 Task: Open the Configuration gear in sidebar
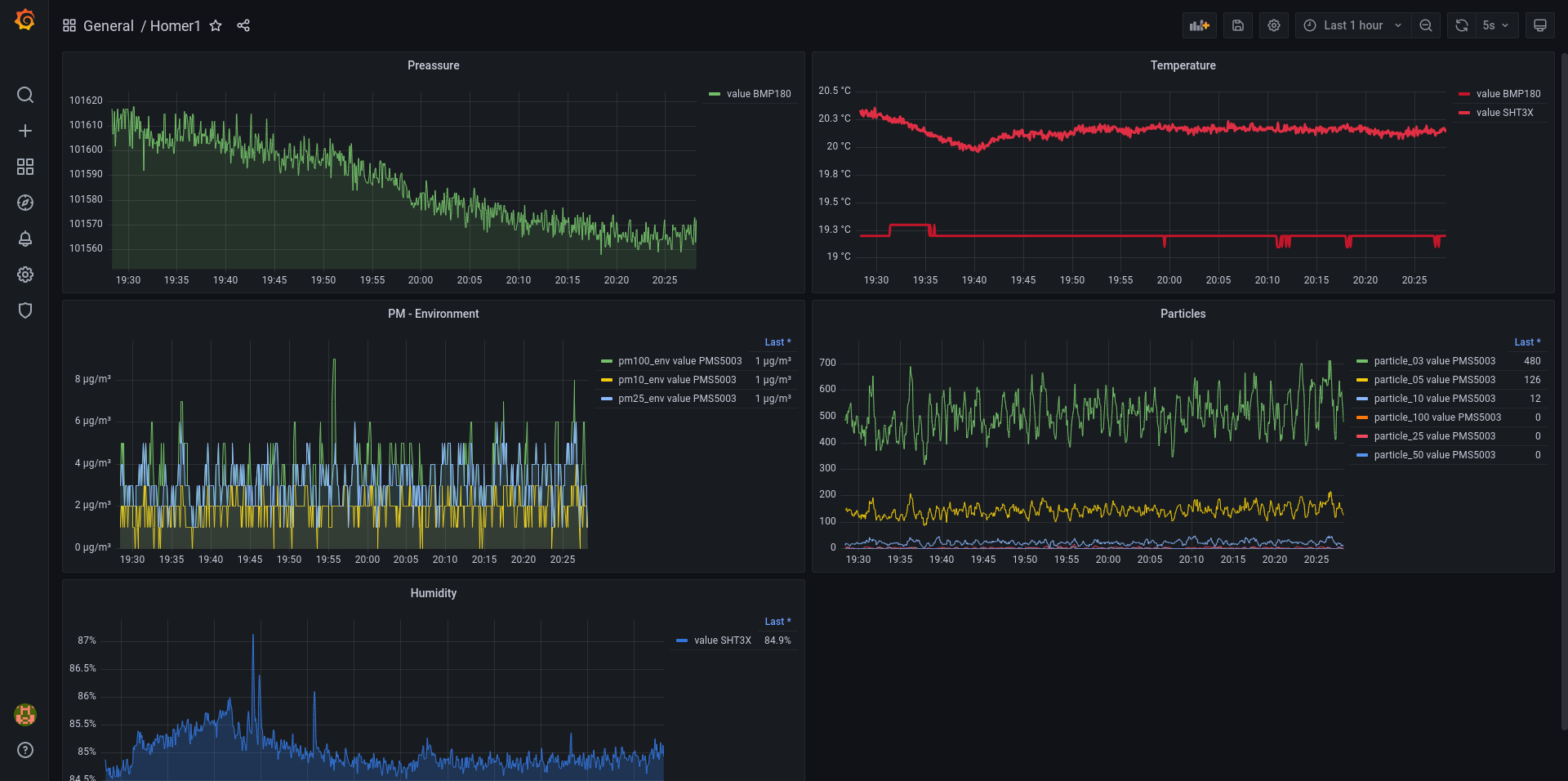tap(25, 274)
